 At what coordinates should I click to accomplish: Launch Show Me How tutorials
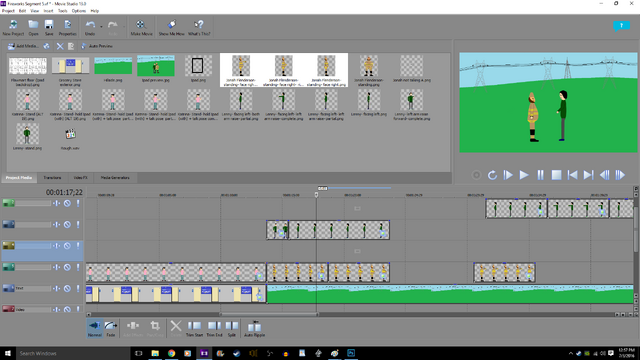pos(171,28)
